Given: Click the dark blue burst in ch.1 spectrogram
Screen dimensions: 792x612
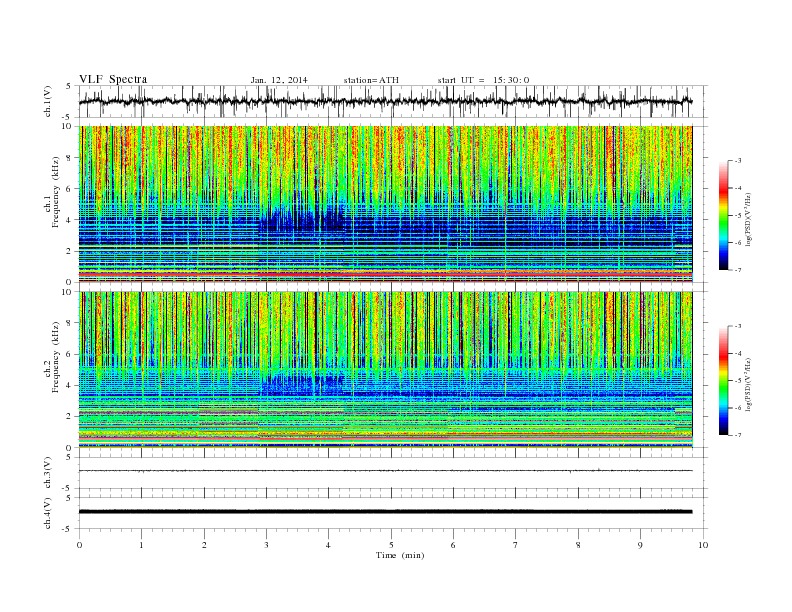Looking at the screenshot, I should click(303, 218).
